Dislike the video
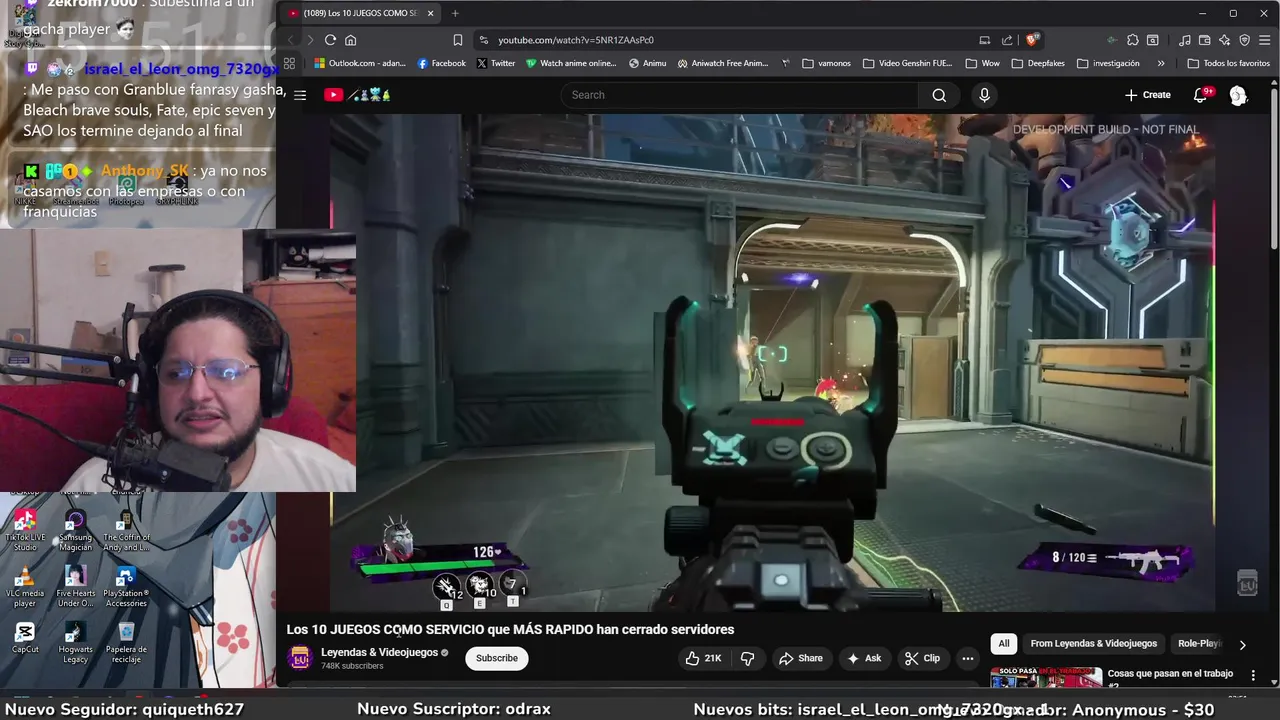Viewport: 1280px width, 720px height. coord(747,658)
